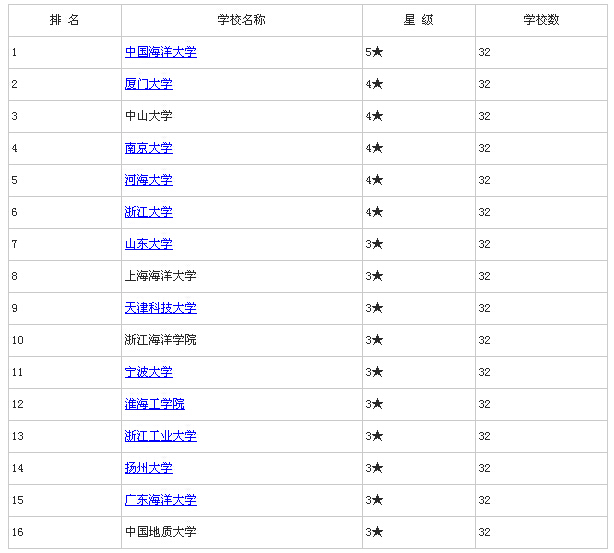Follow the 浙江大学 hyperlink

[x=148, y=212]
